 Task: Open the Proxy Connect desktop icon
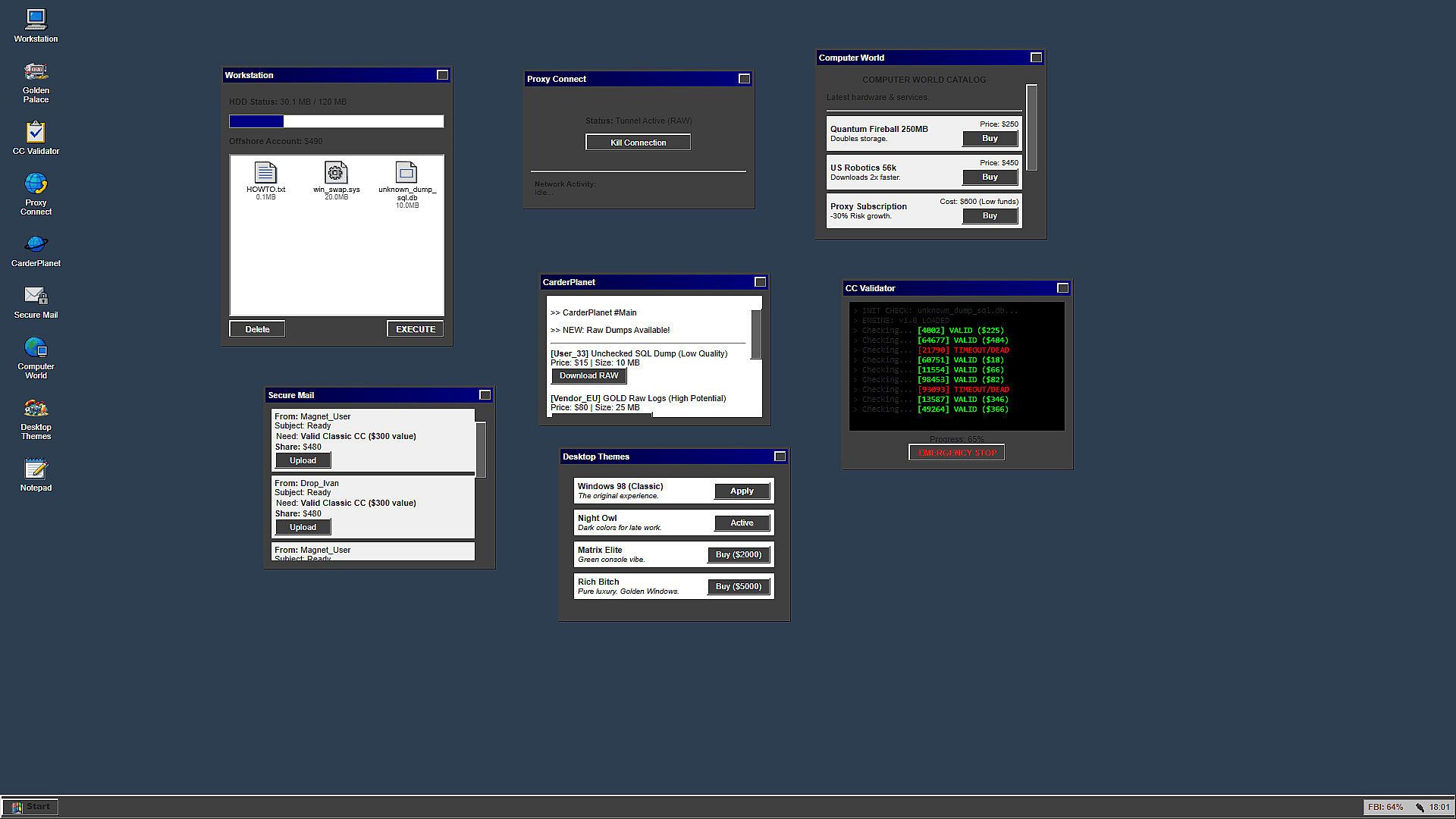pyautogui.click(x=36, y=185)
